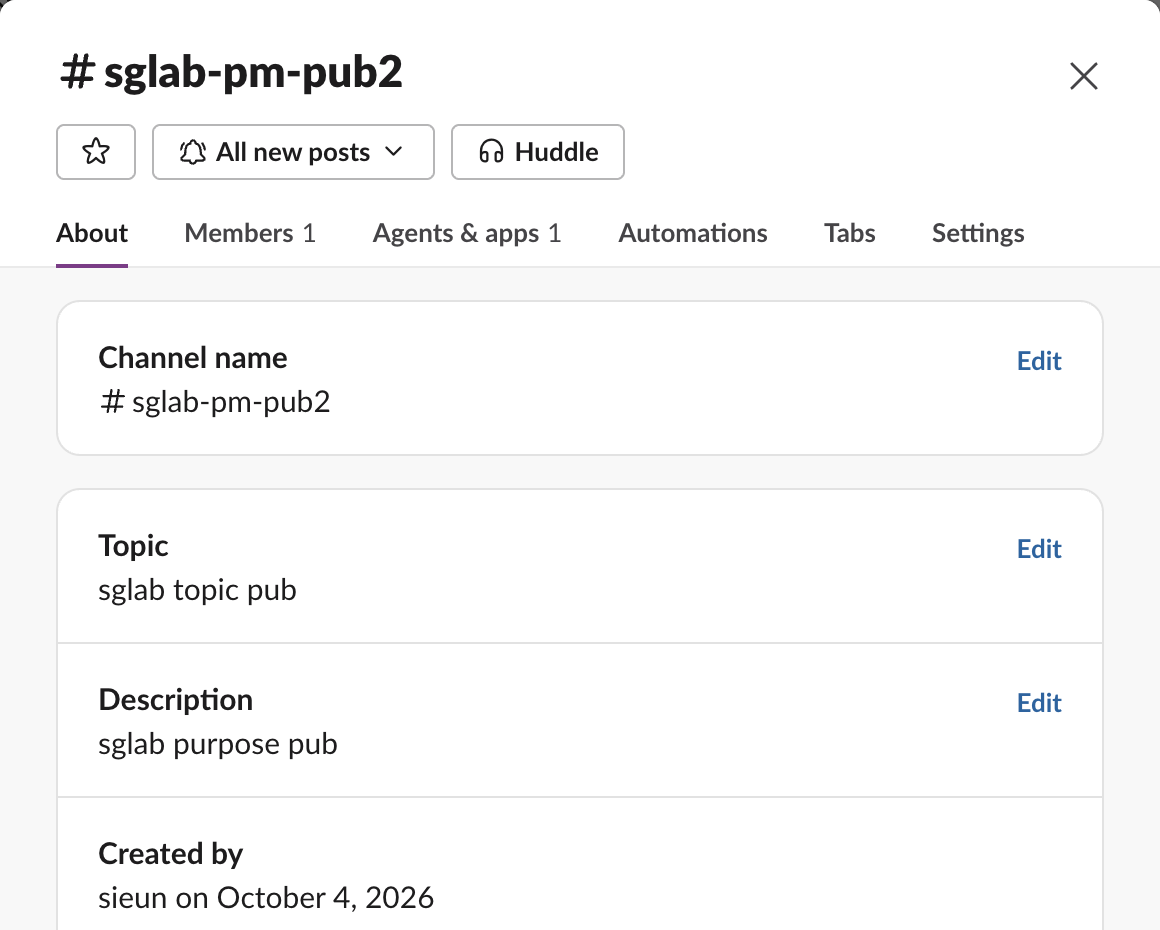Switch to the Members tab
The height and width of the screenshot is (930, 1160).
point(250,233)
